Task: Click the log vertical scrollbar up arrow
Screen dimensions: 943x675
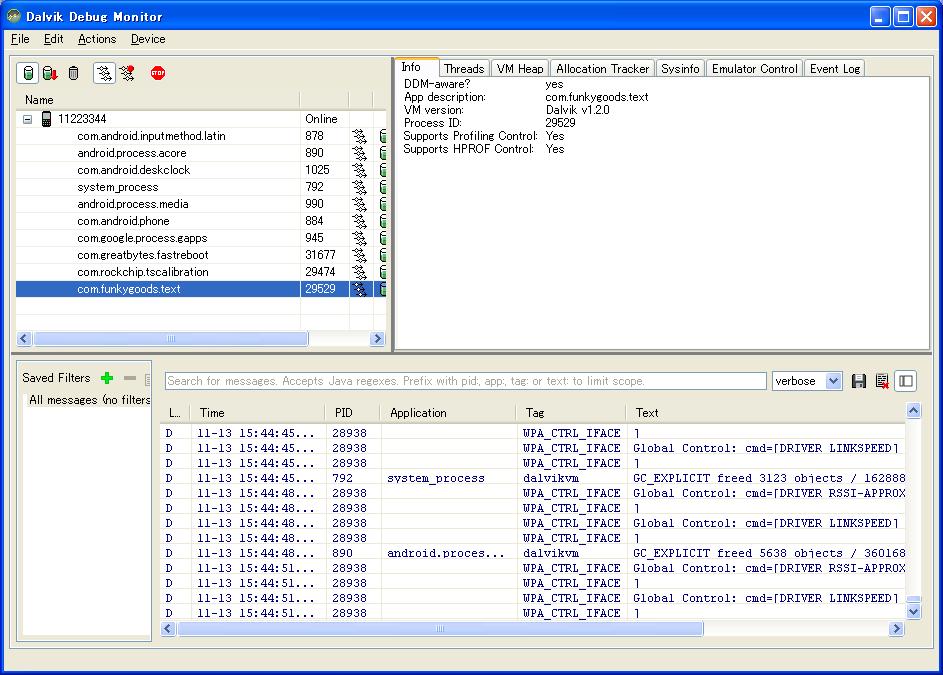Action: point(914,411)
